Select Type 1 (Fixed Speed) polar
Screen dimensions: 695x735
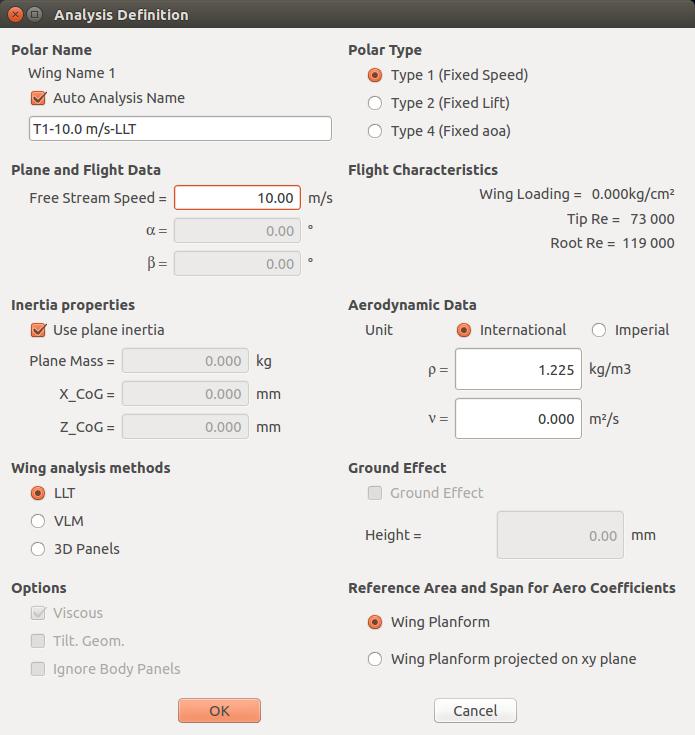375,75
